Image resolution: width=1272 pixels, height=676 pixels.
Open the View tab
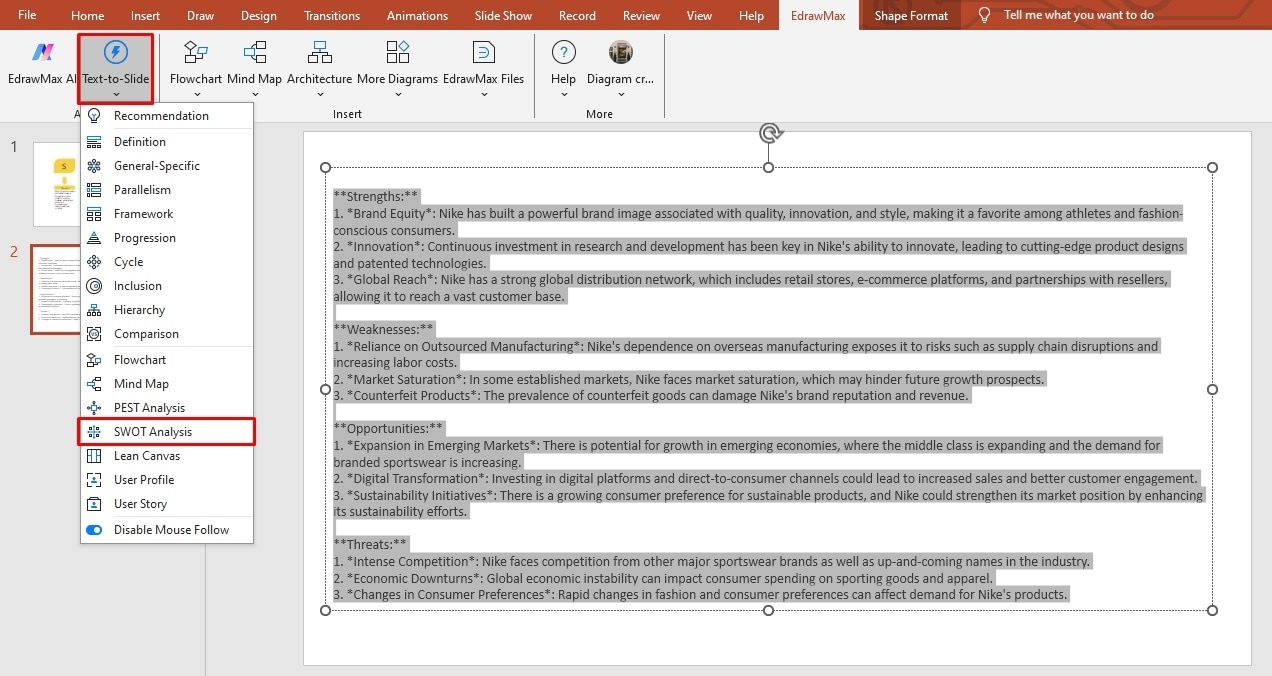click(x=699, y=16)
